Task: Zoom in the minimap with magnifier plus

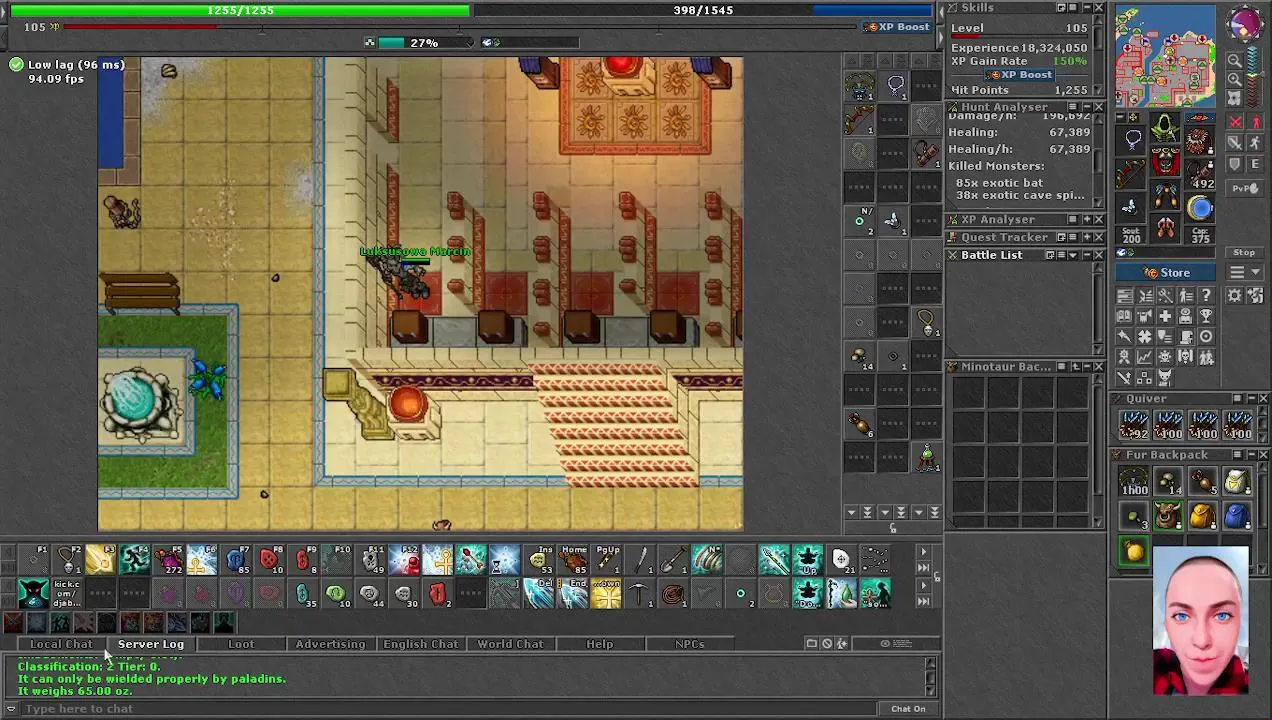Action: [1235, 79]
